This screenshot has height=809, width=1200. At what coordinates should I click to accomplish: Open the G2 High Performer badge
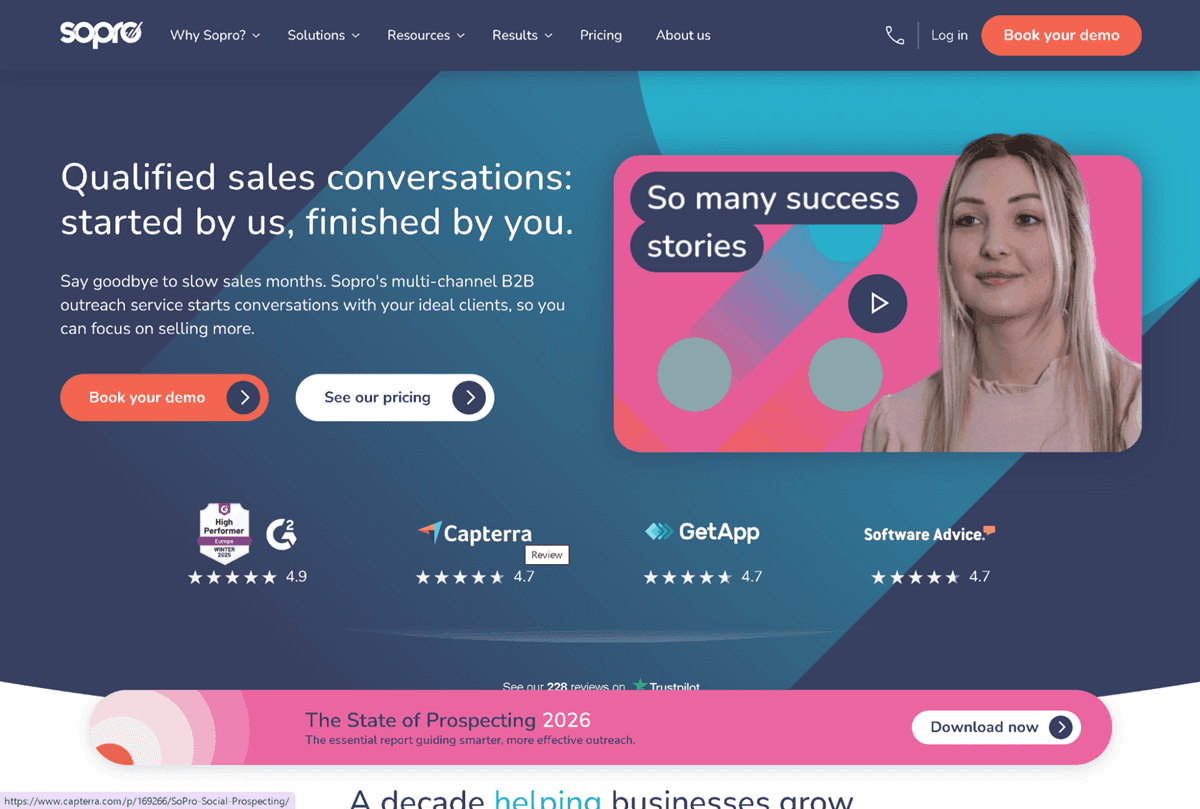click(224, 533)
